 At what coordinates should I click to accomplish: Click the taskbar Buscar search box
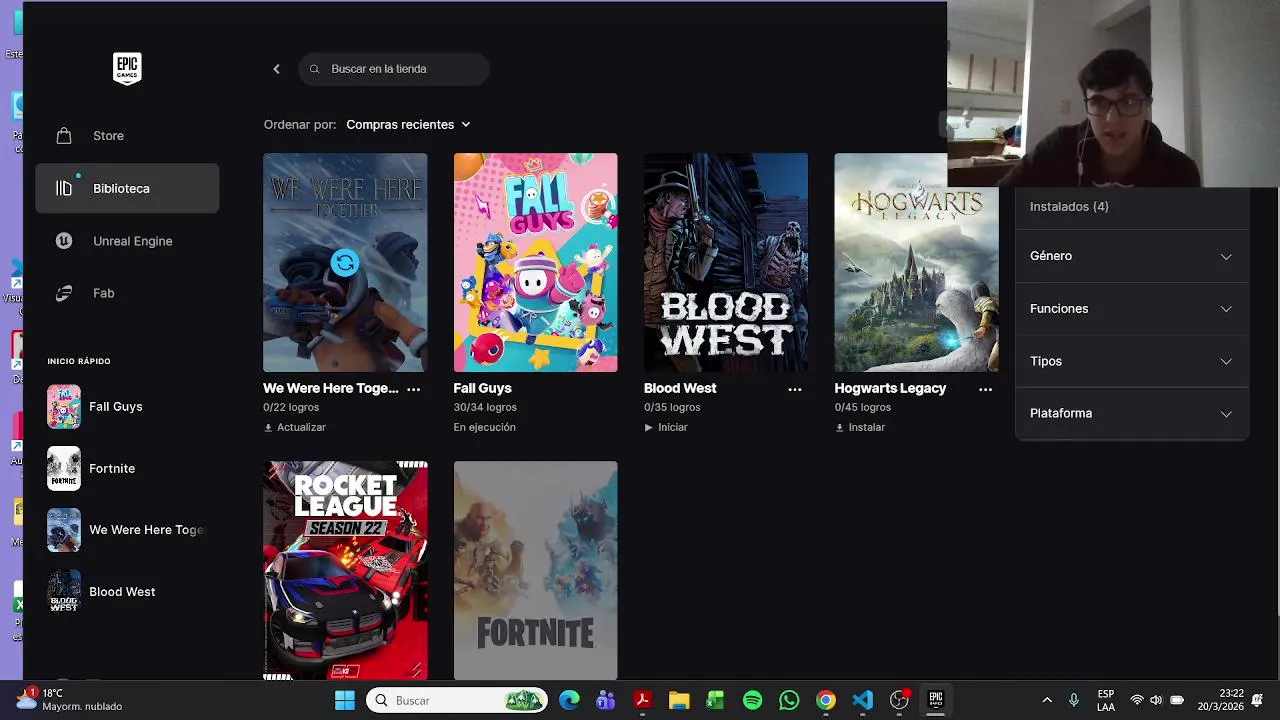tap(457, 700)
